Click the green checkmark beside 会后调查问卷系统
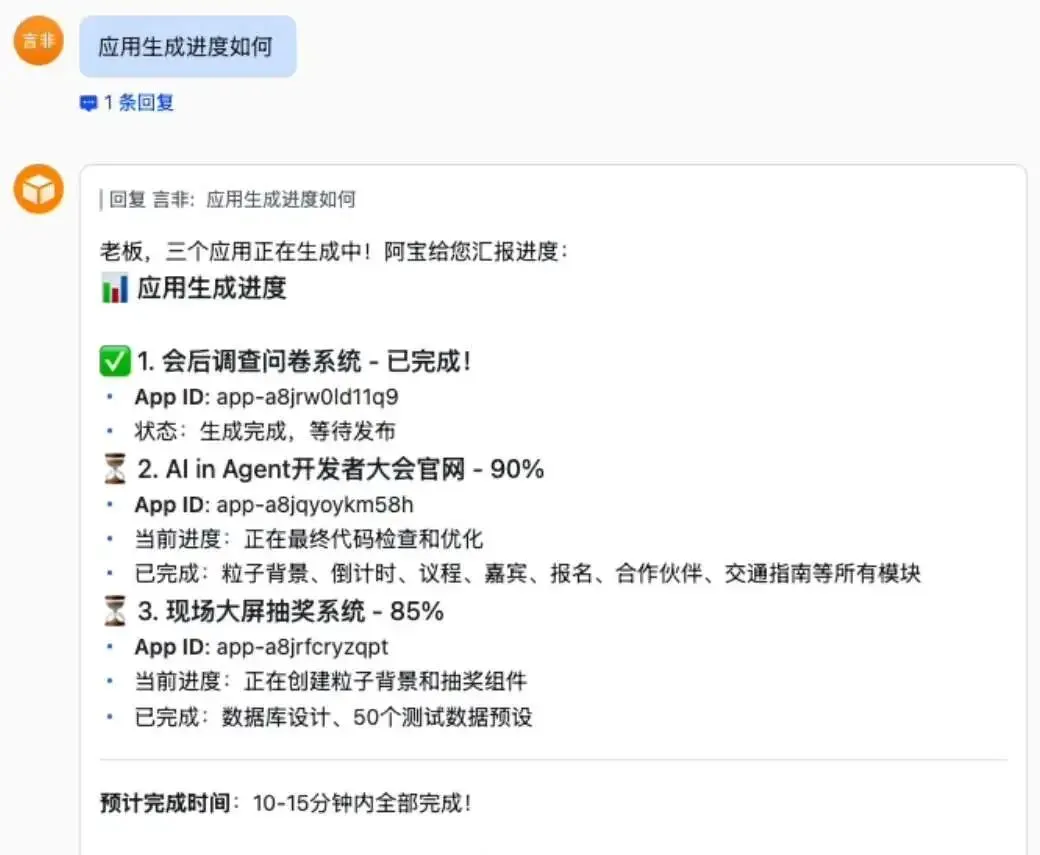 pyautogui.click(x=116, y=362)
